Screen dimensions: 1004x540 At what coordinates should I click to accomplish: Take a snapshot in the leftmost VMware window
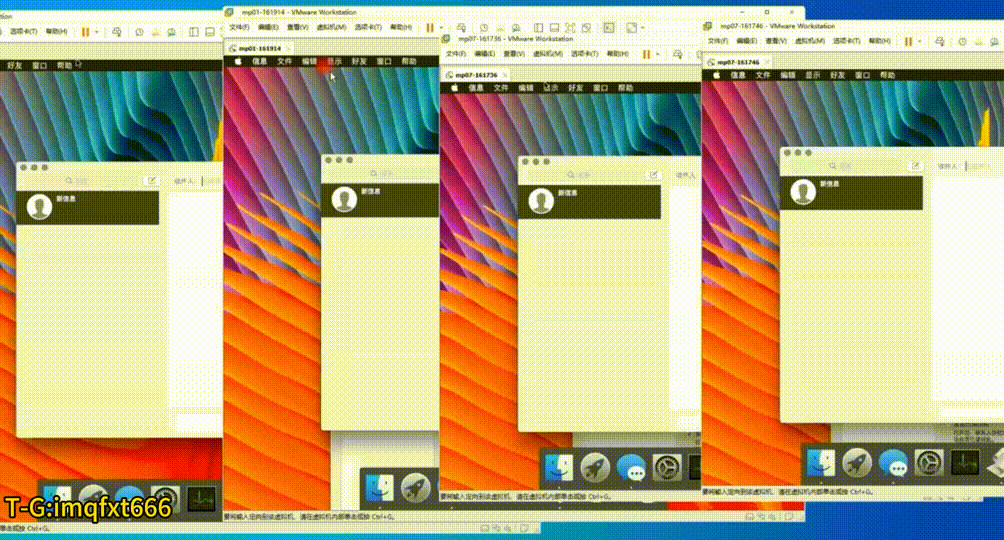139,31
